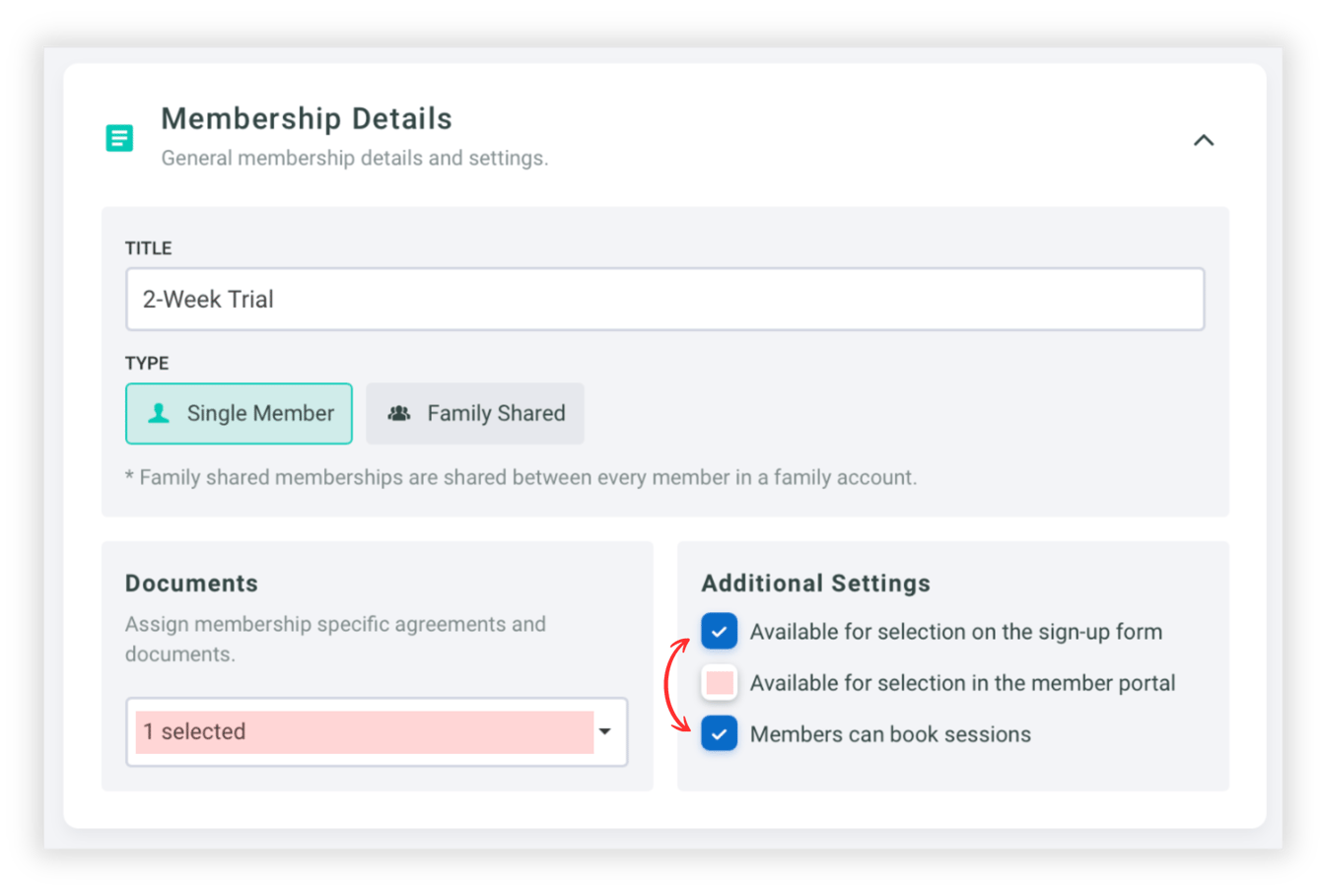Disable 'Available for selection on the sign-up form'

pos(719,631)
